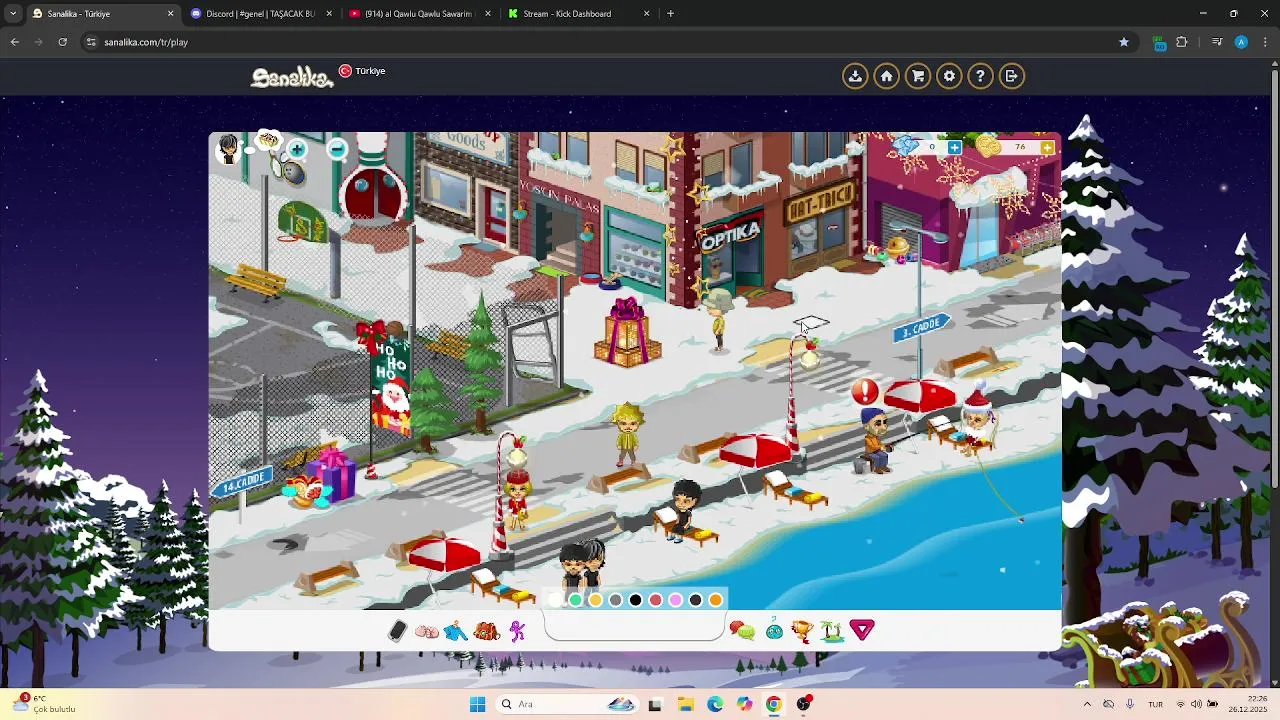
Task: Add coins with yellow plus button
Action: [x=1047, y=148]
